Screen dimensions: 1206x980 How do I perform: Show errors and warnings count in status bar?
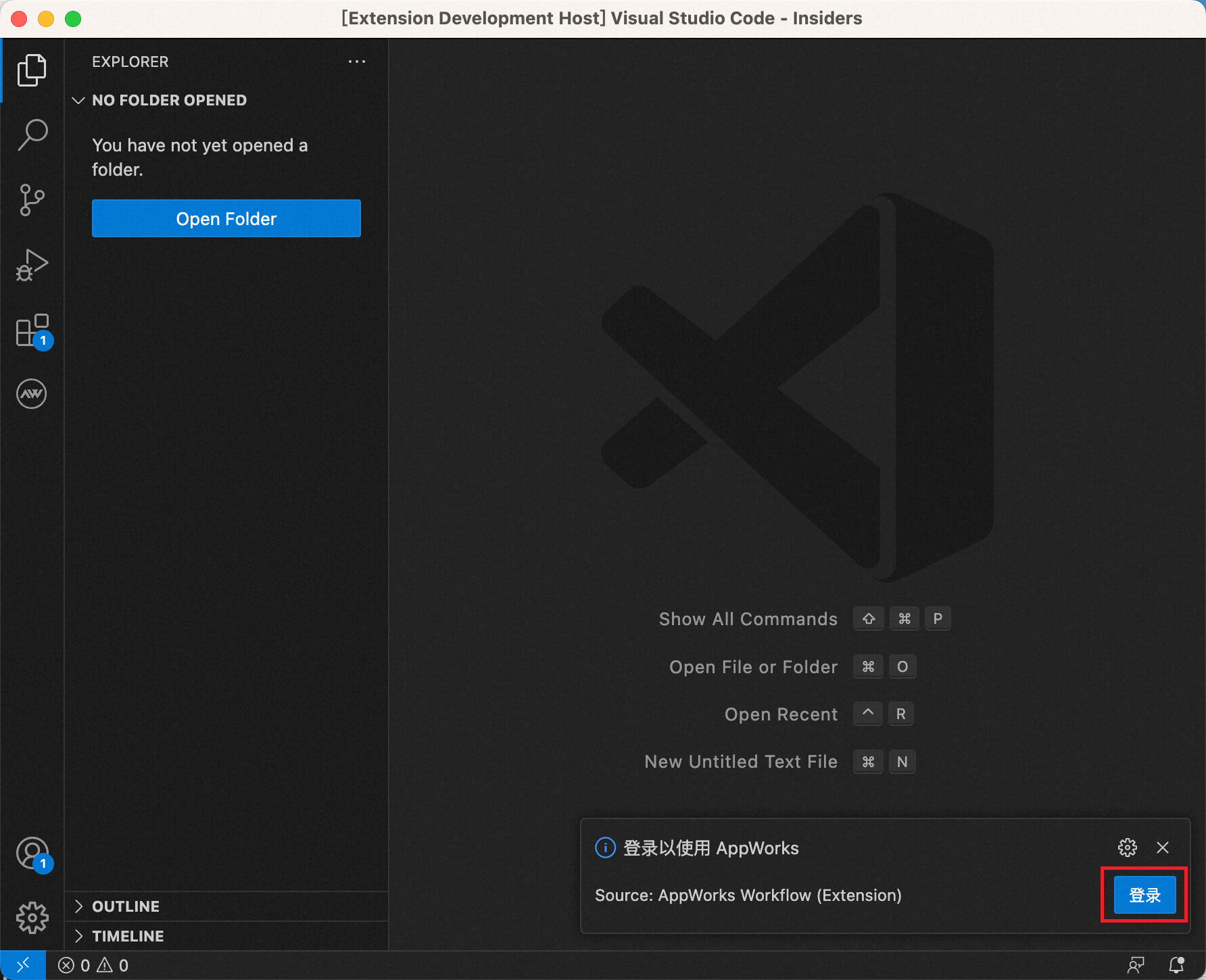click(93, 965)
